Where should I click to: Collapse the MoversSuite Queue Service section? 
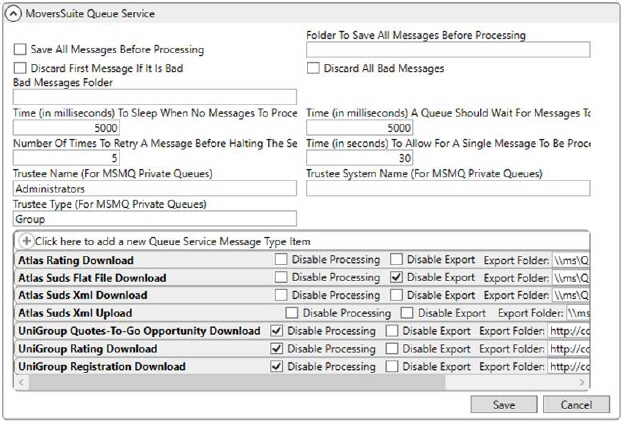point(15,14)
